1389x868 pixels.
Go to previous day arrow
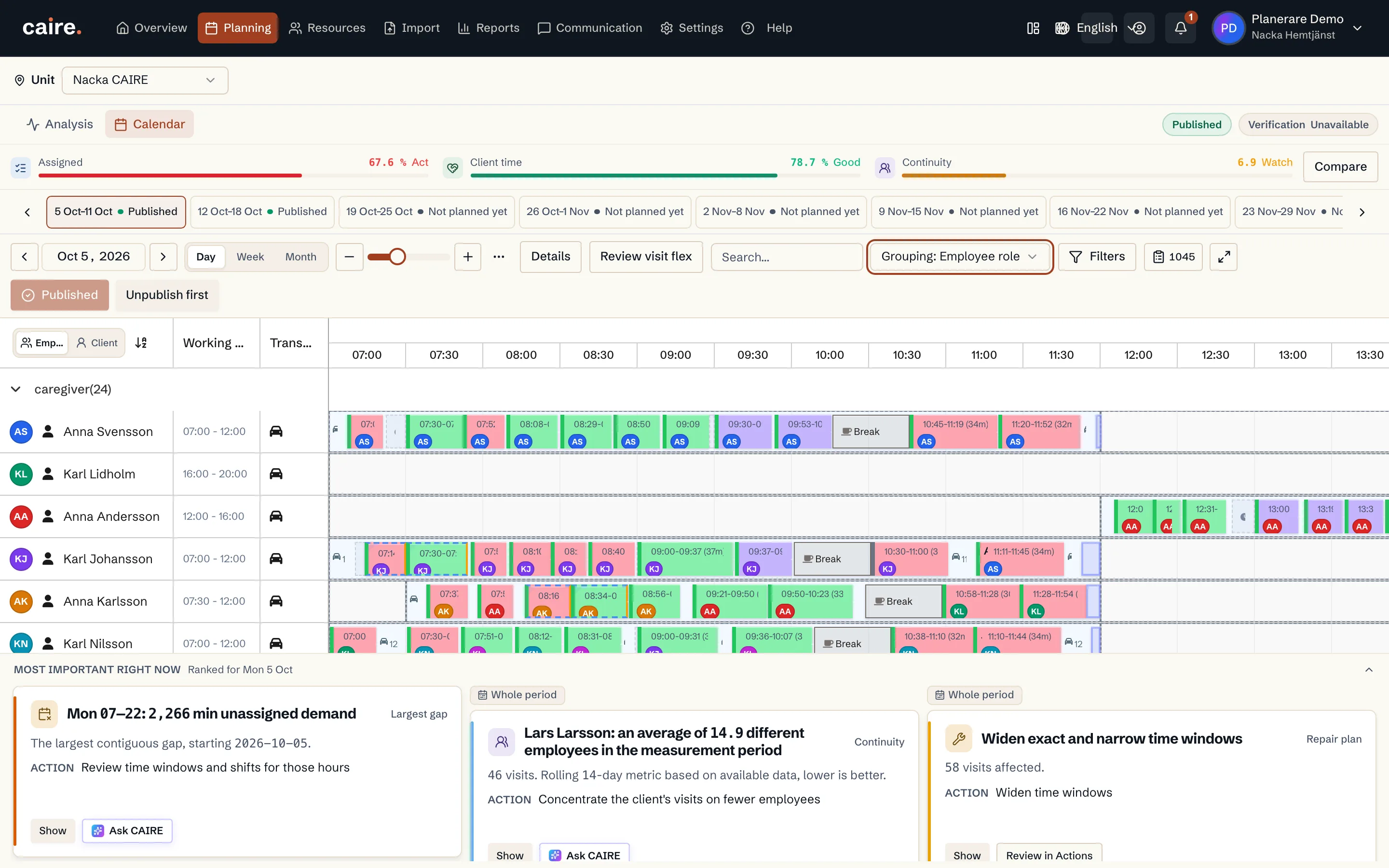point(25,257)
